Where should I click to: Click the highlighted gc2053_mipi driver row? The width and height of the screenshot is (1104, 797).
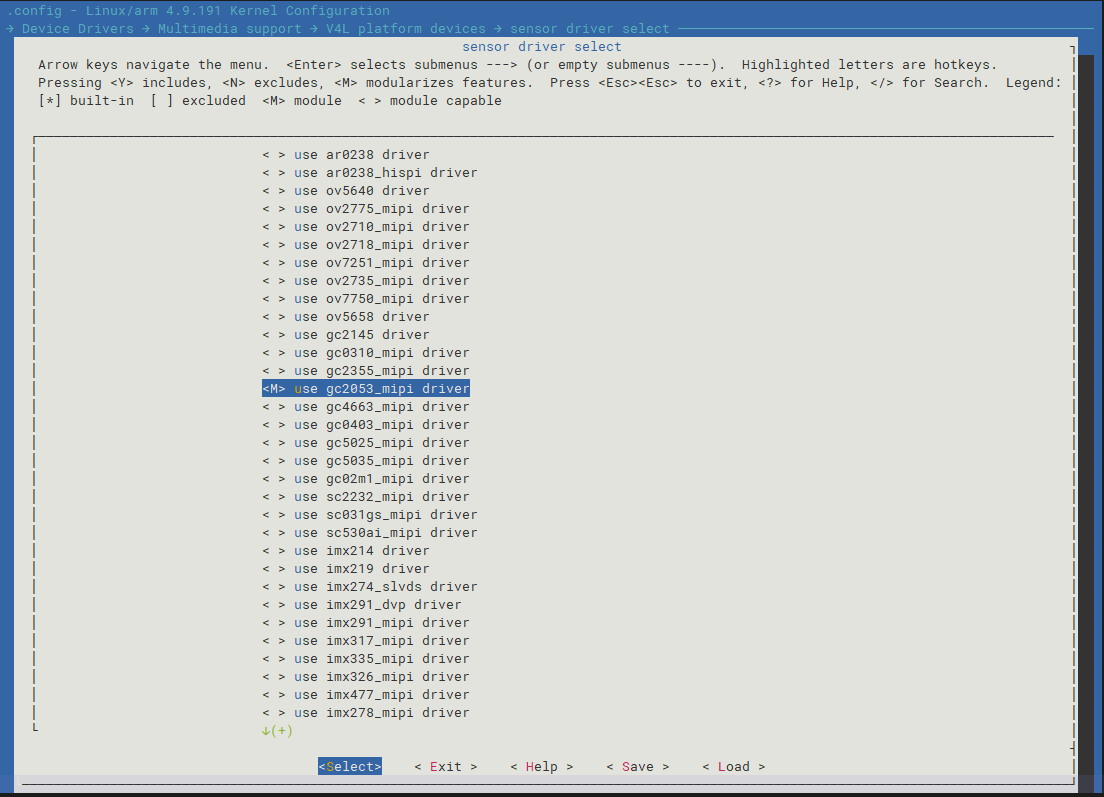pos(365,389)
